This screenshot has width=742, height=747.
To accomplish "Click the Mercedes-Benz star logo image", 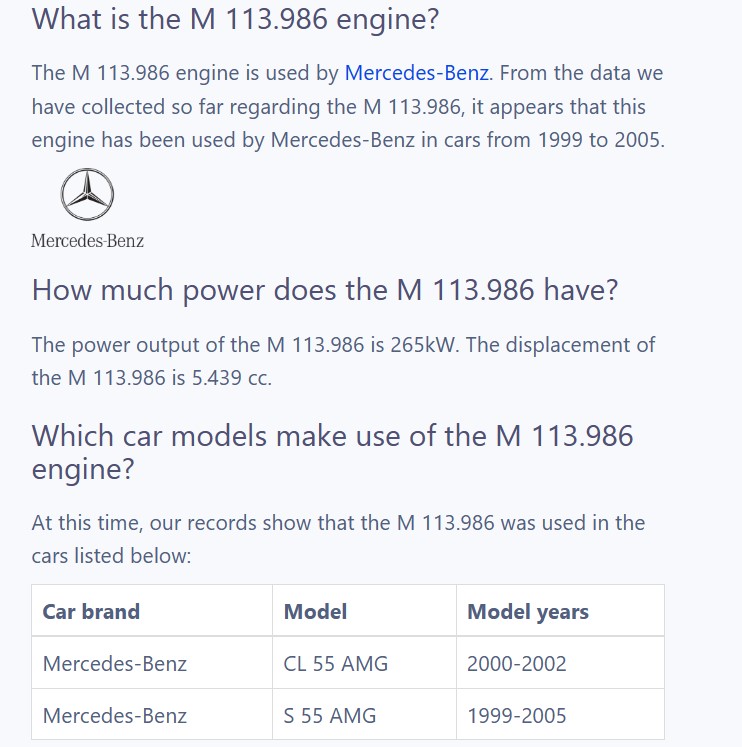I will coord(87,194).
